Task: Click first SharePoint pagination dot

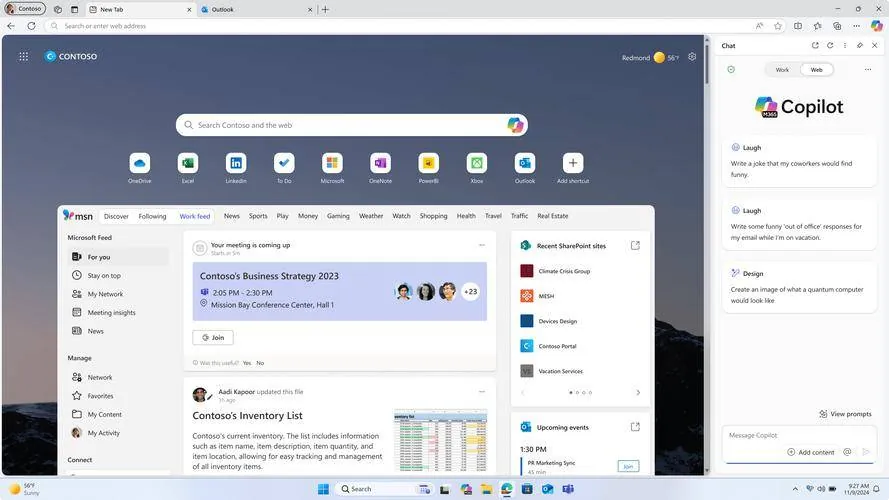Action: [571, 392]
